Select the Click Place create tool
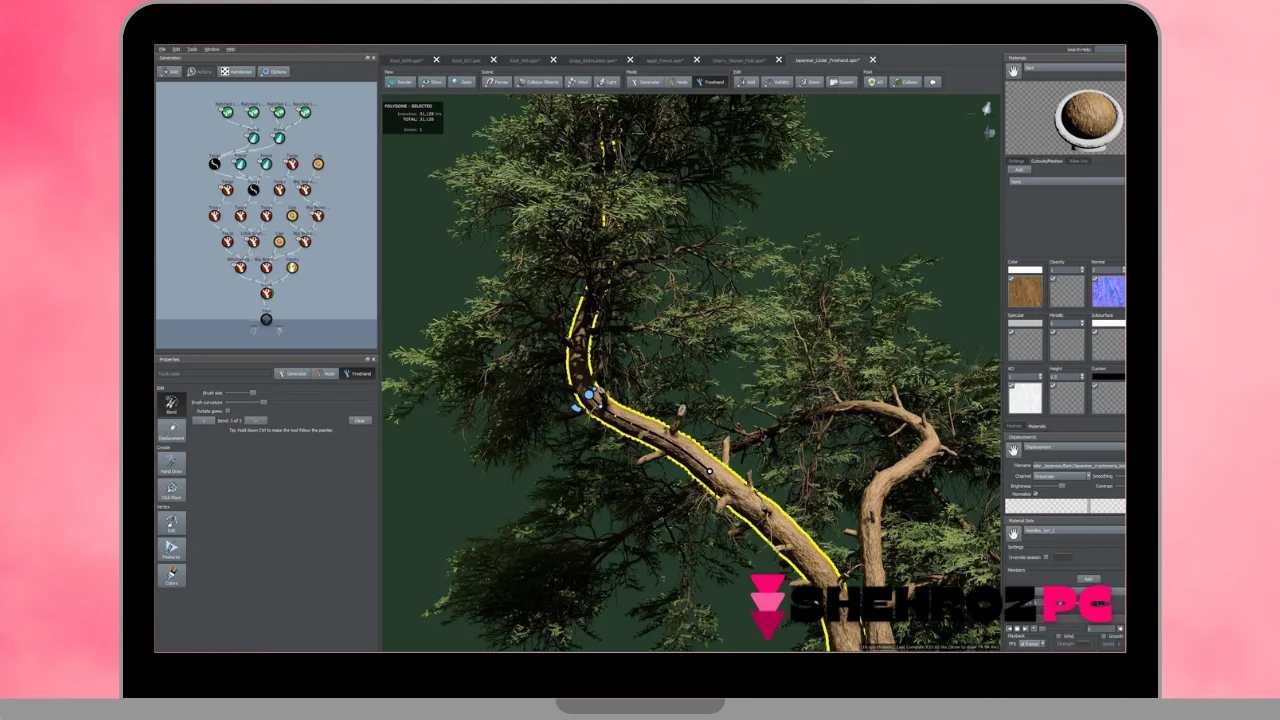Image resolution: width=1280 pixels, height=720 pixels. [x=171, y=490]
